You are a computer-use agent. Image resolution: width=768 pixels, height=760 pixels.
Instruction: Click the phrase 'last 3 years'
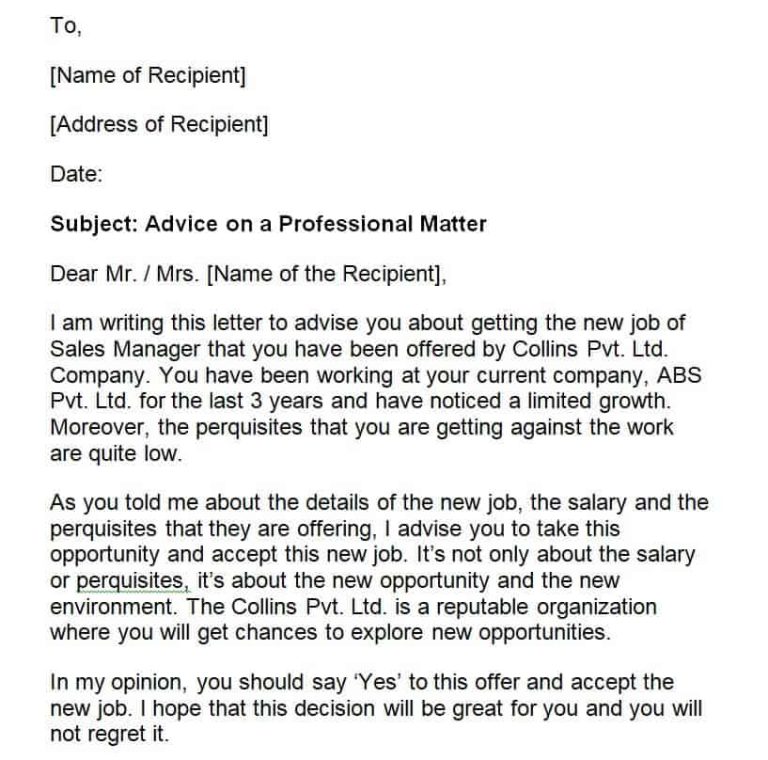266,401
